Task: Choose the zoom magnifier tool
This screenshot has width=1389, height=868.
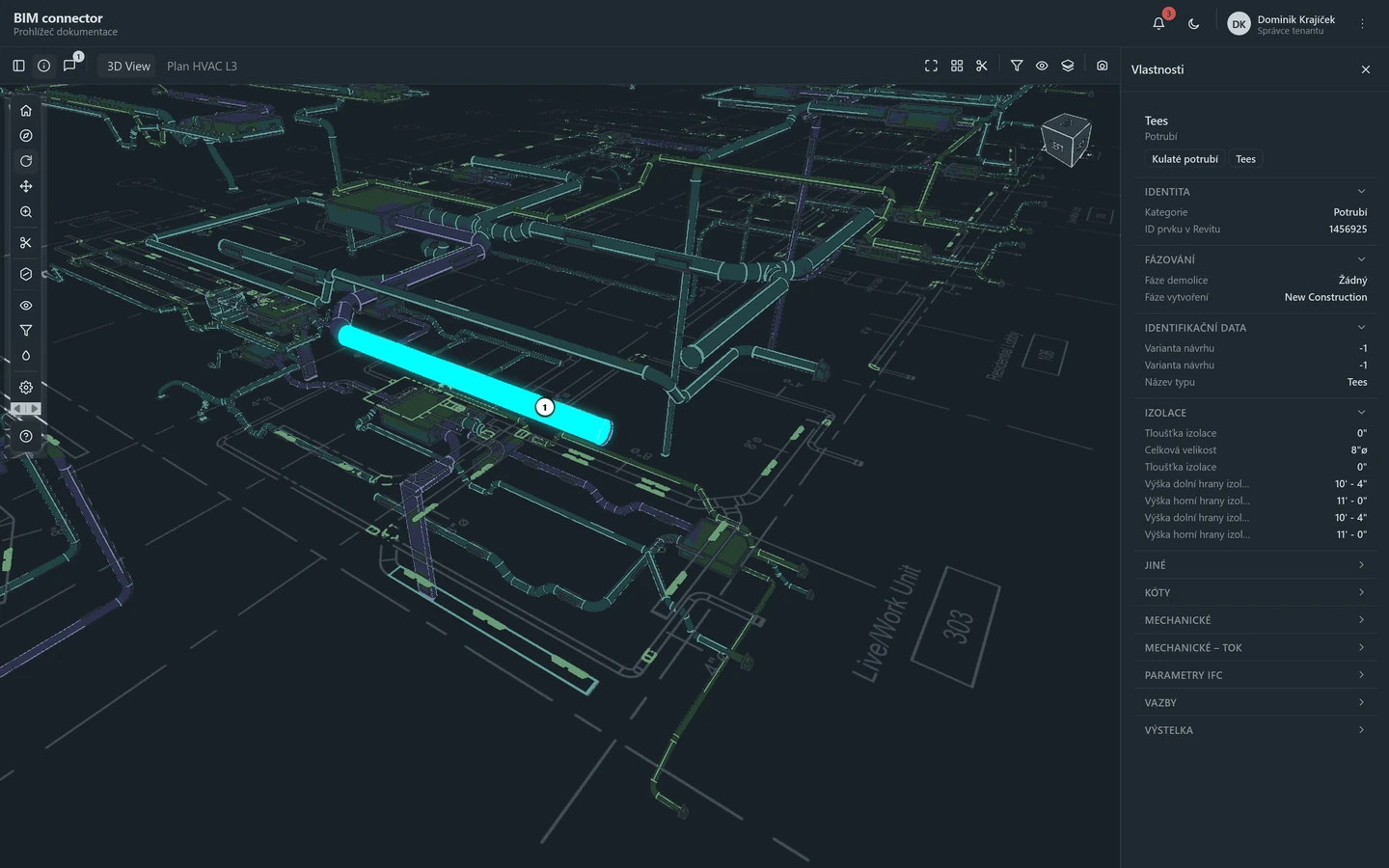Action: point(26,212)
